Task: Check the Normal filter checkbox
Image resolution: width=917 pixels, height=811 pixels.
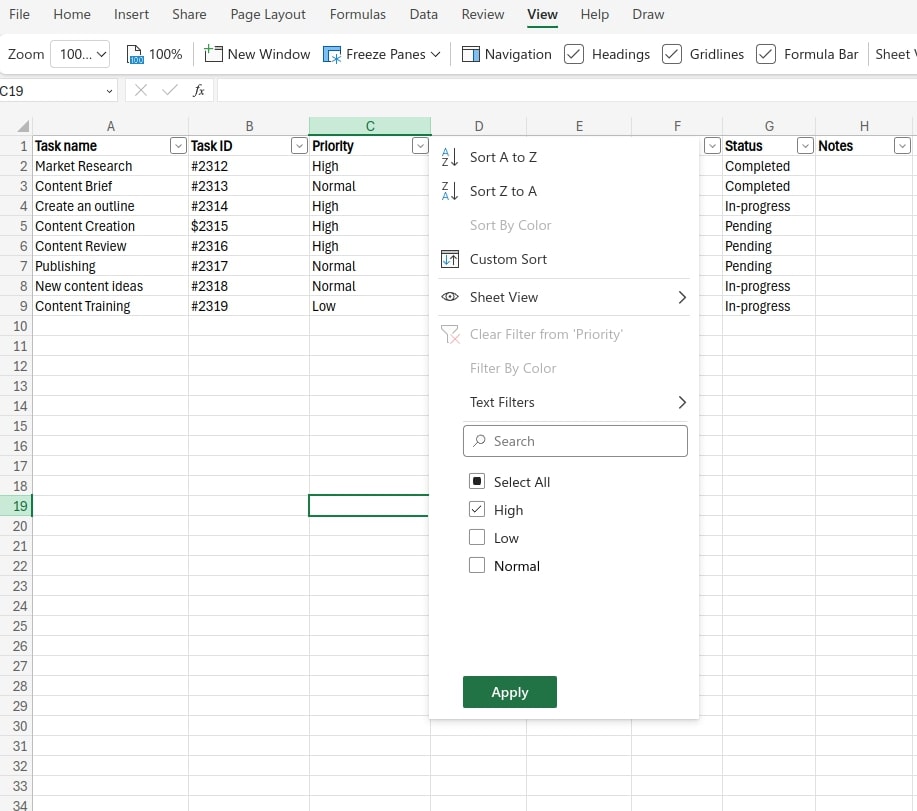Action: tap(477, 565)
